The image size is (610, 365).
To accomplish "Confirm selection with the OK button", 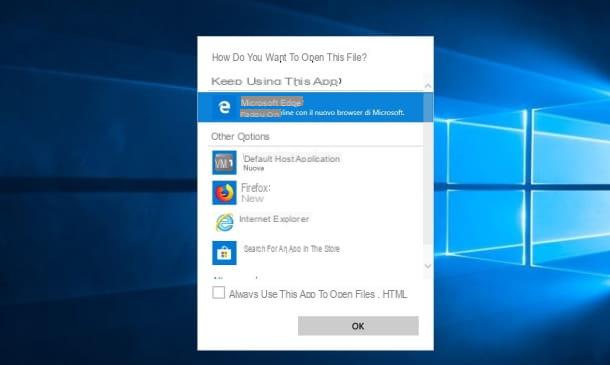I will (x=358, y=326).
